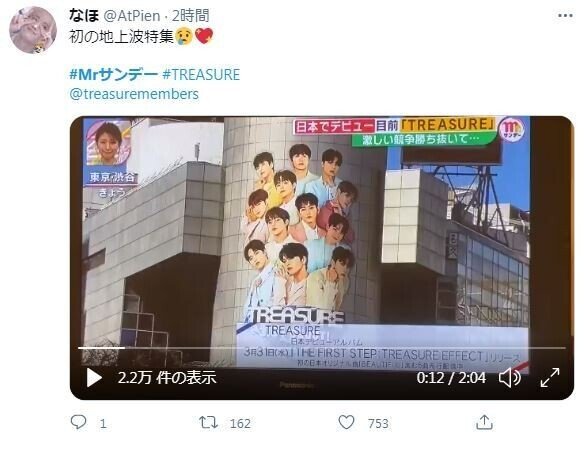586x449 pixels.
Task: Click the retweet arrows icon
Action: [208, 423]
